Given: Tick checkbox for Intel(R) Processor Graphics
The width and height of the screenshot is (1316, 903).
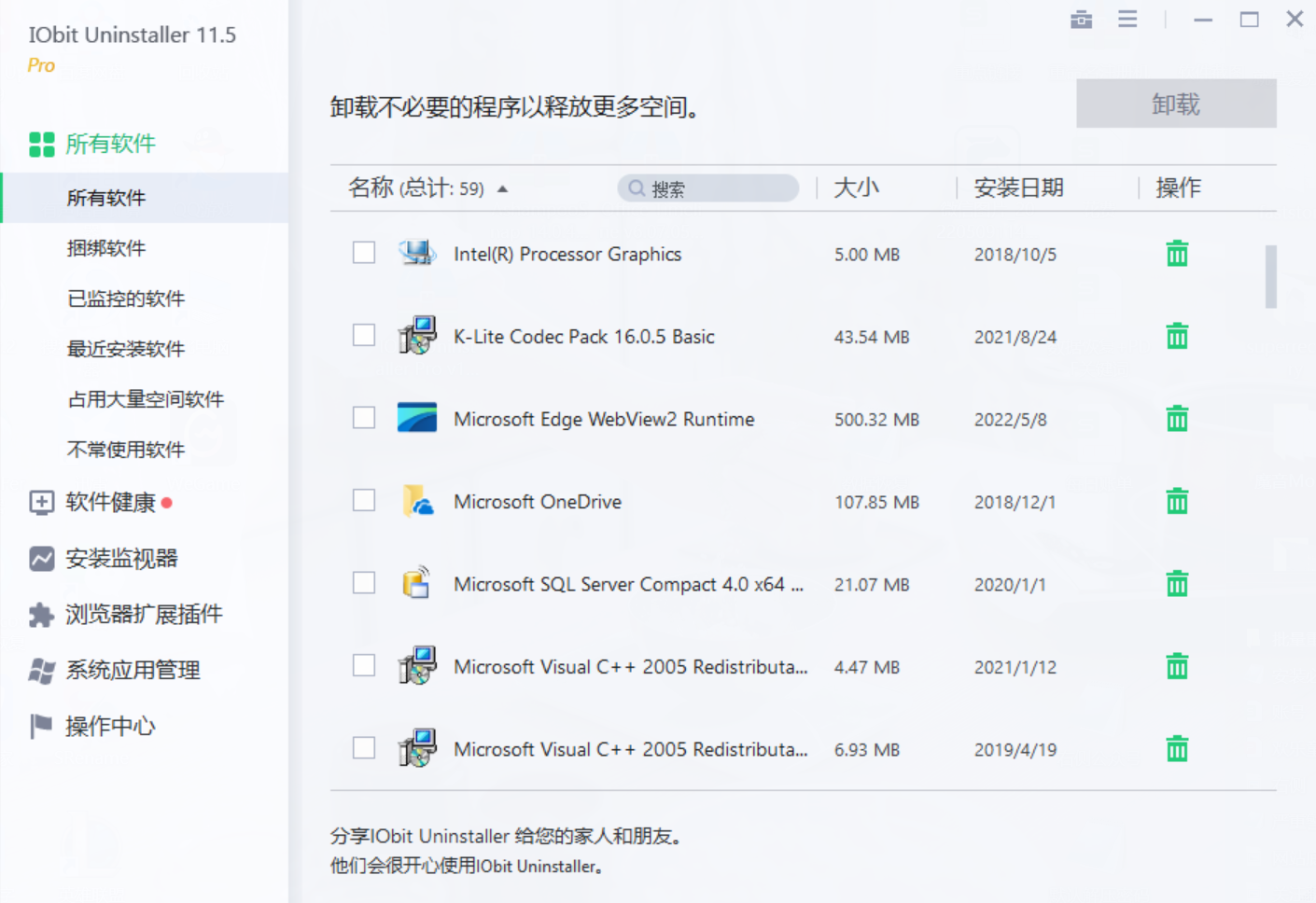Looking at the screenshot, I should point(364,253).
